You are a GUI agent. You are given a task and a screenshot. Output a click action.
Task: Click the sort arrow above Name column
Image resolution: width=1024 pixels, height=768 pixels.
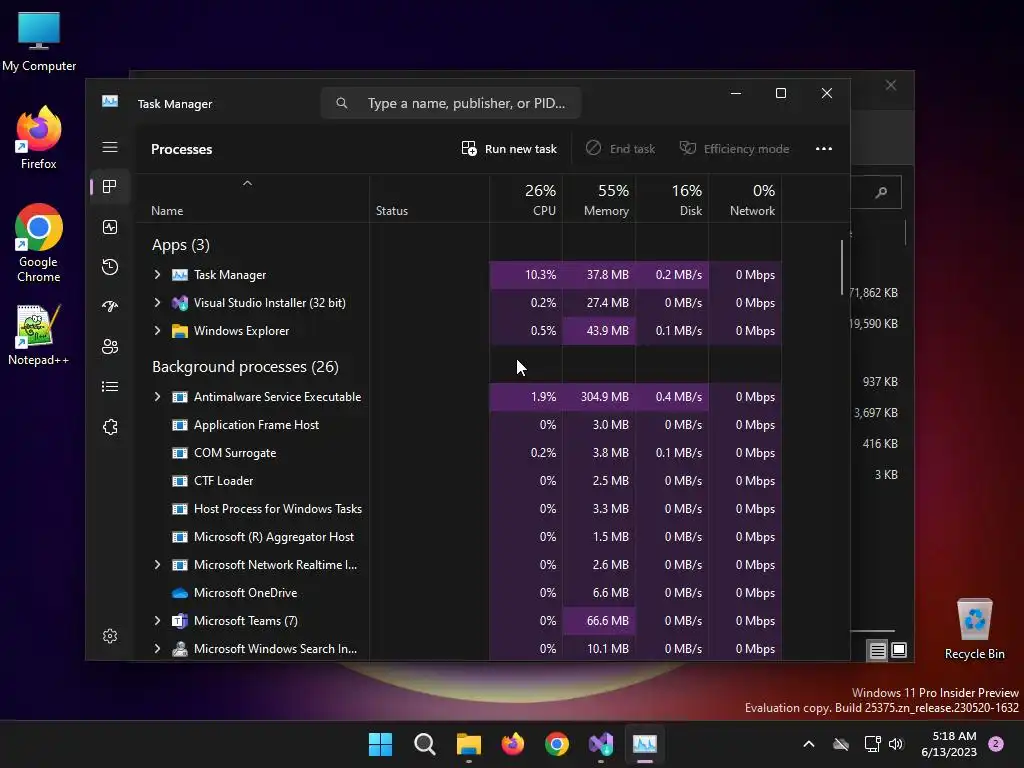click(x=248, y=184)
